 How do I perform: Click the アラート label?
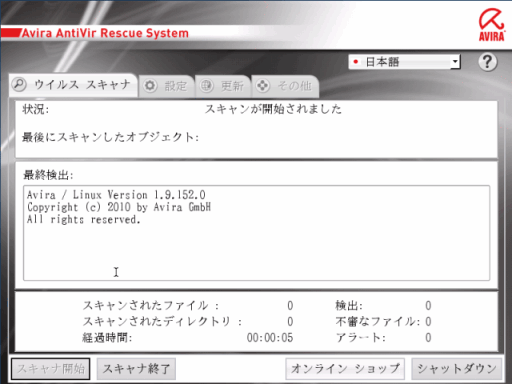[361, 338]
